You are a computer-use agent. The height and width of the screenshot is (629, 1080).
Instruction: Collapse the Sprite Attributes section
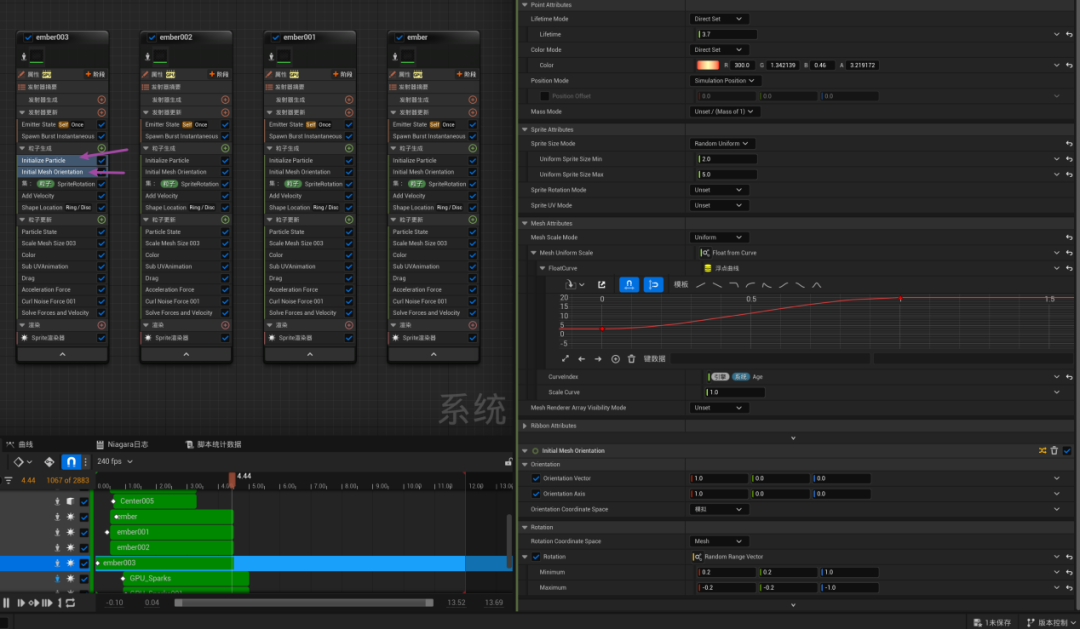coord(525,130)
